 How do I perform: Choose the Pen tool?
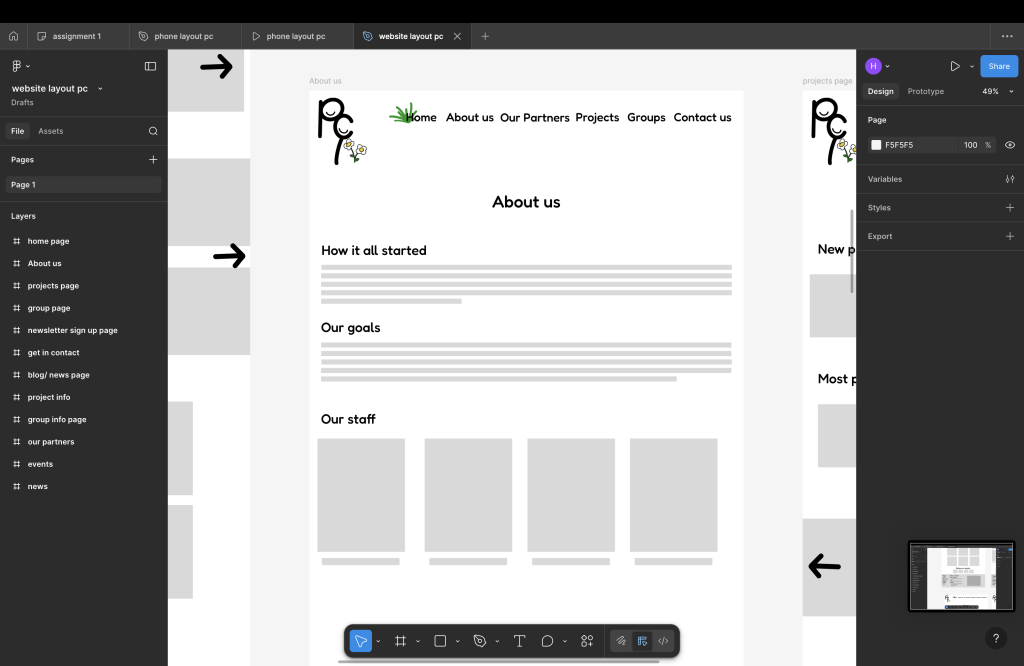(x=480, y=641)
